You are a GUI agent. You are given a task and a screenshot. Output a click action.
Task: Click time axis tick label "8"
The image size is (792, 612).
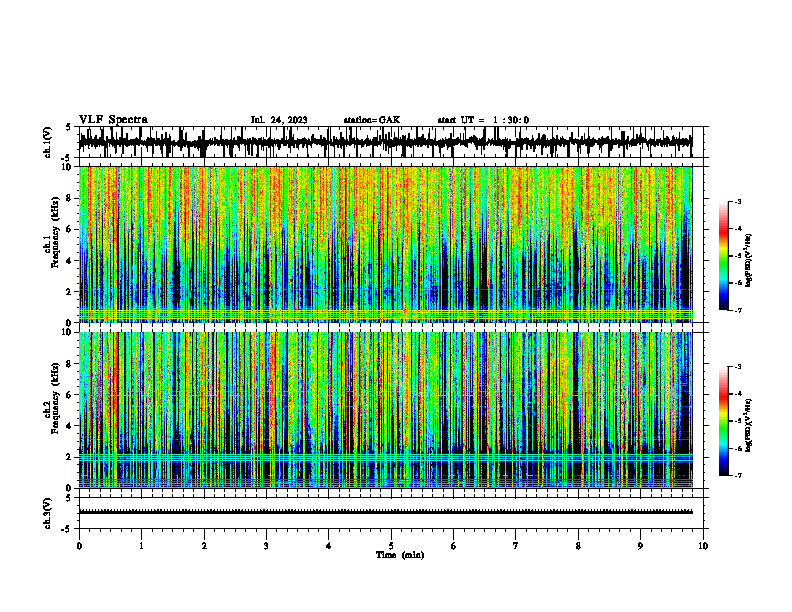578,546
